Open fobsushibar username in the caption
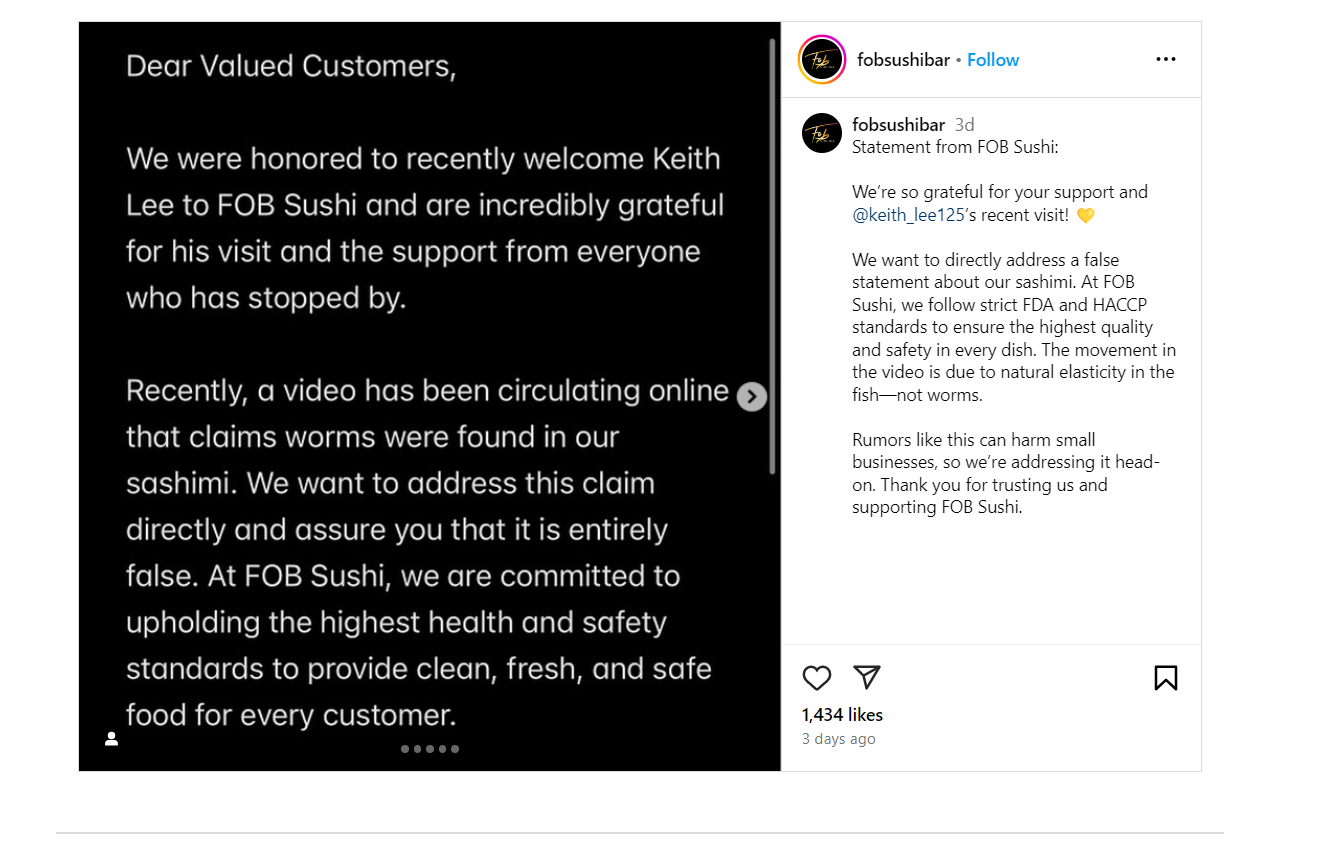The height and width of the screenshot is (841, 1330). 898,125
